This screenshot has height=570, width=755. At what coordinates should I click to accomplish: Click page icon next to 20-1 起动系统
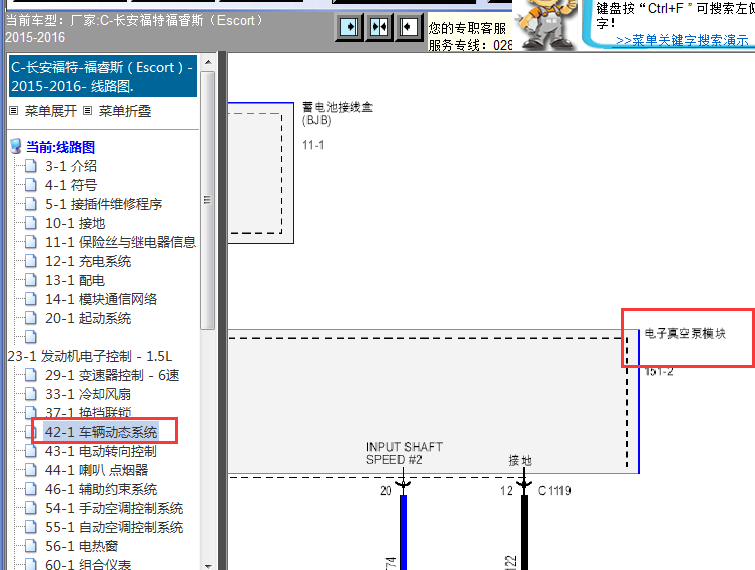click(x=31, y=318)
